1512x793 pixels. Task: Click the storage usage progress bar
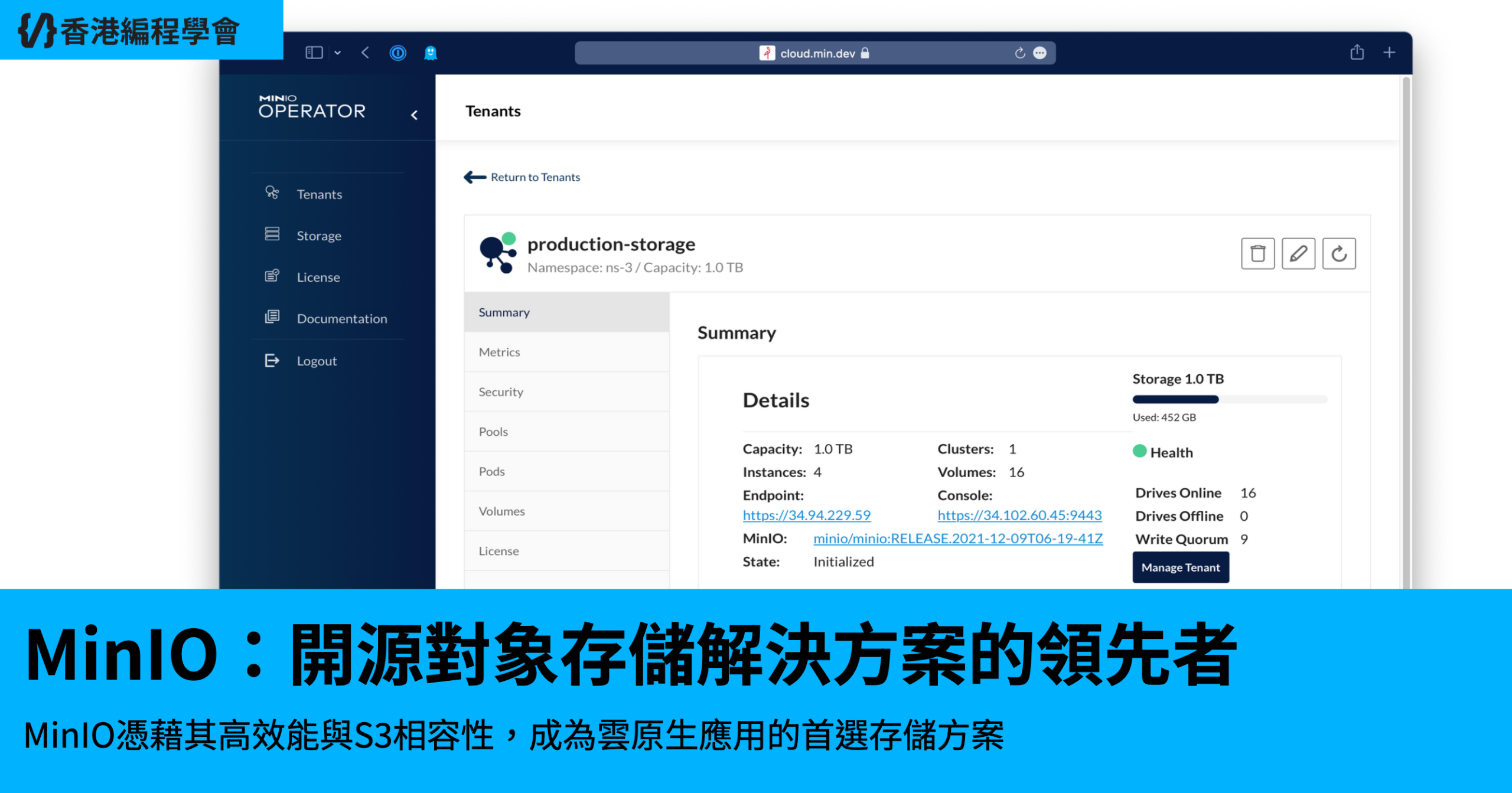click(1230, 400)
